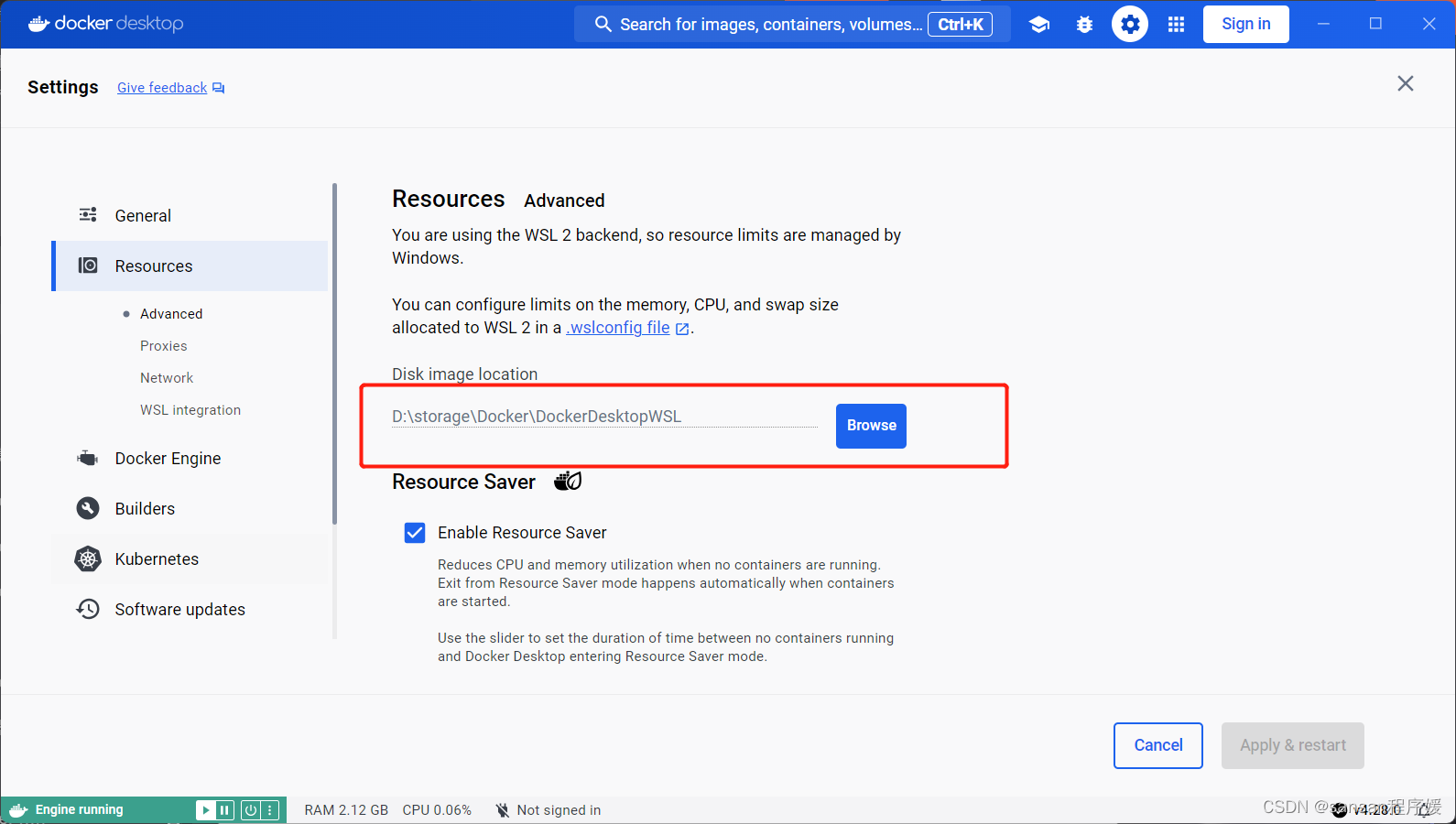Start the engine with play button
Image resolution: width=1456 pixels, height=824 pixels.
pyautogui.click(x=206, y=810)
